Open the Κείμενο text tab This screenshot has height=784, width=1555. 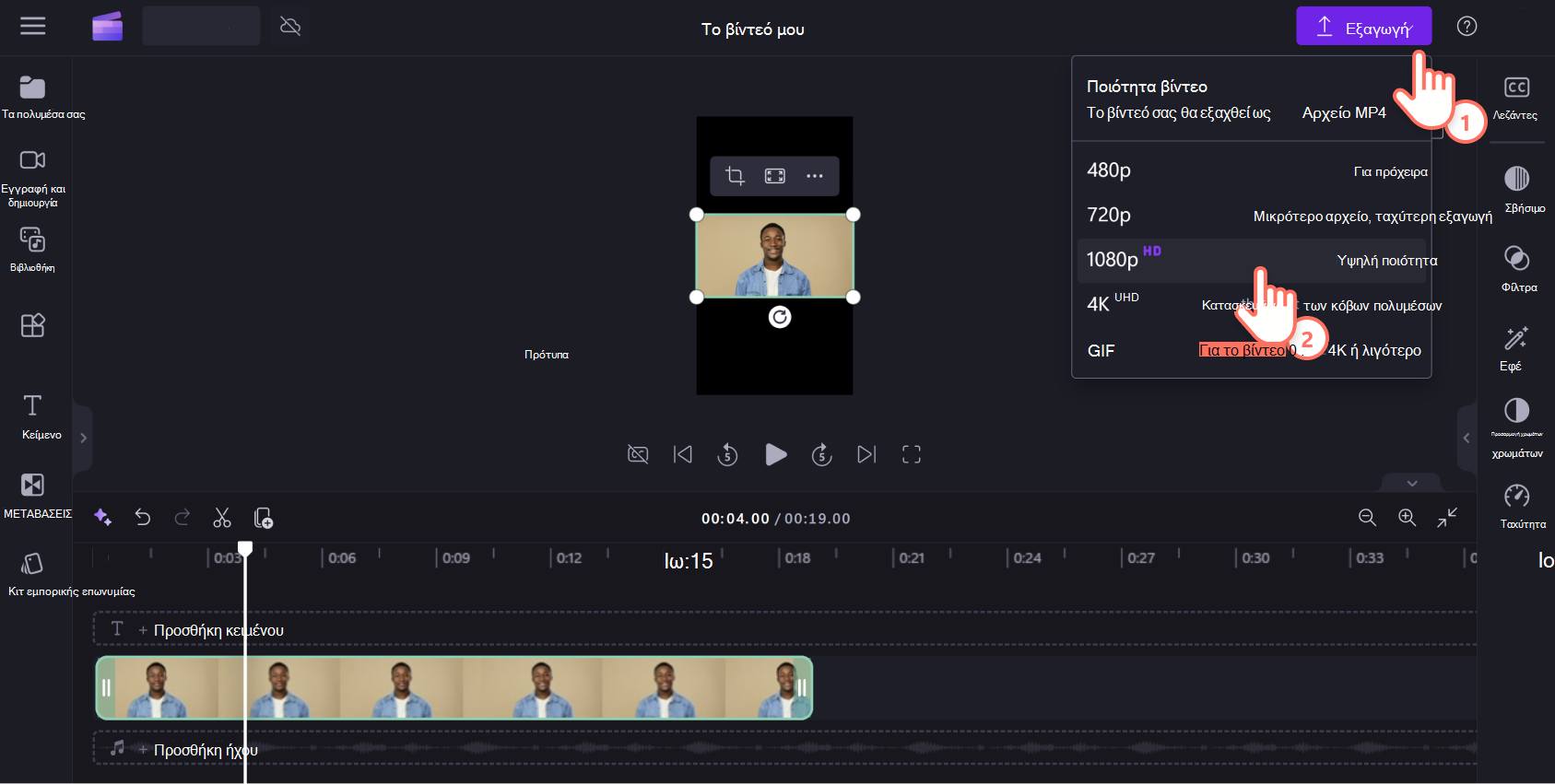(x=34, y=416)
